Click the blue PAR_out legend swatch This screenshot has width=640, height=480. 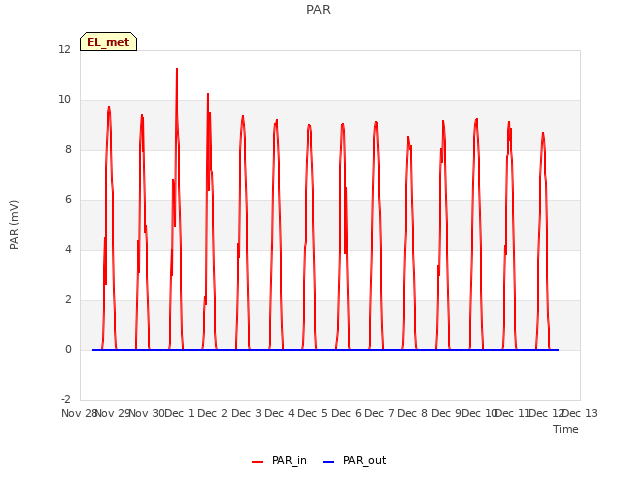pyautogui.click(x=329, y=462)
